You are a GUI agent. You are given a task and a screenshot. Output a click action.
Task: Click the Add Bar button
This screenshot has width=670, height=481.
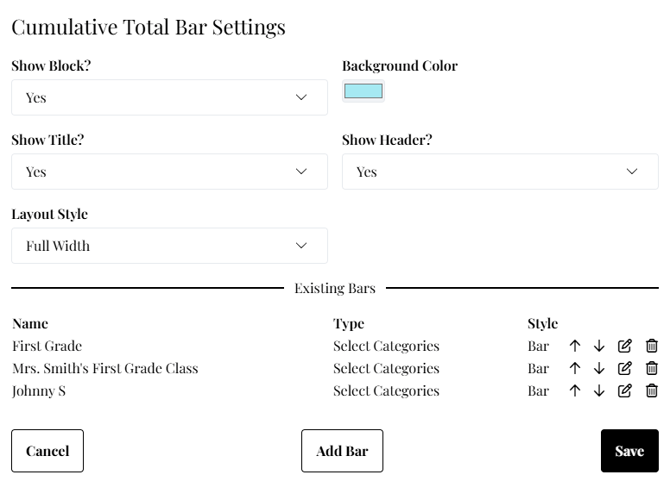(x=342, y=451)
